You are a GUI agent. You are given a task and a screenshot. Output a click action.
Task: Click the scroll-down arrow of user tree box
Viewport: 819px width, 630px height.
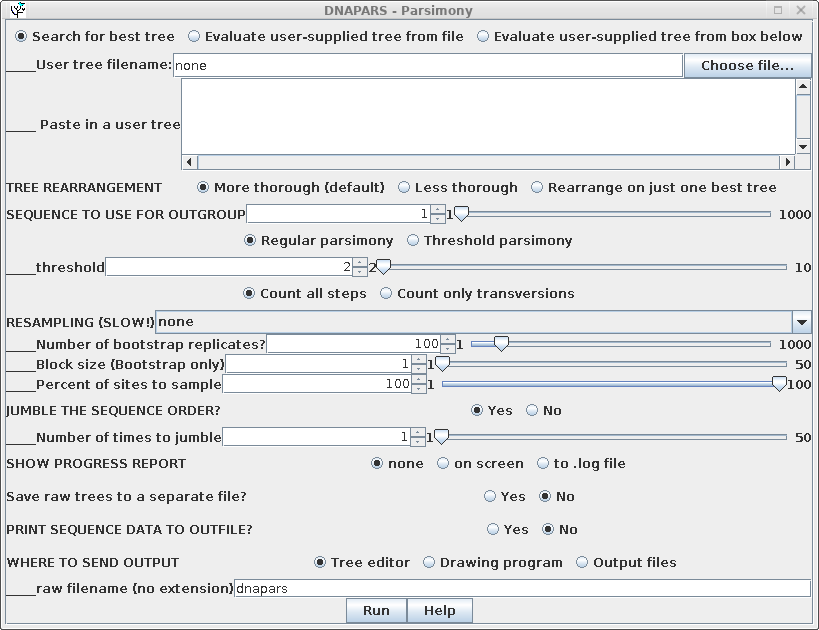tap(803, 147)
